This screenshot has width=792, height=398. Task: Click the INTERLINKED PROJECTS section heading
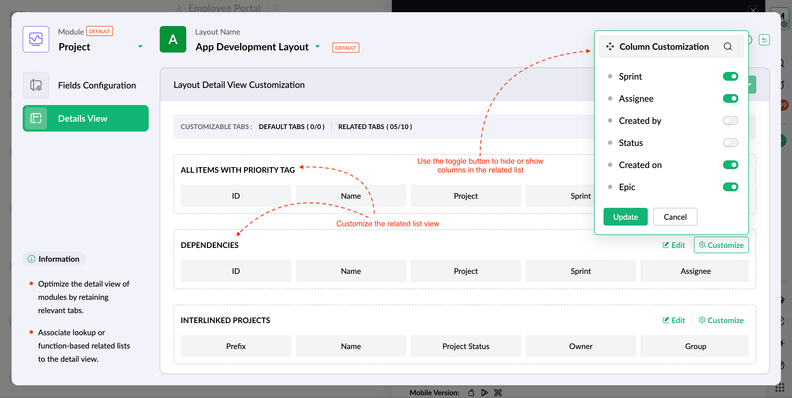pos(225,320)
